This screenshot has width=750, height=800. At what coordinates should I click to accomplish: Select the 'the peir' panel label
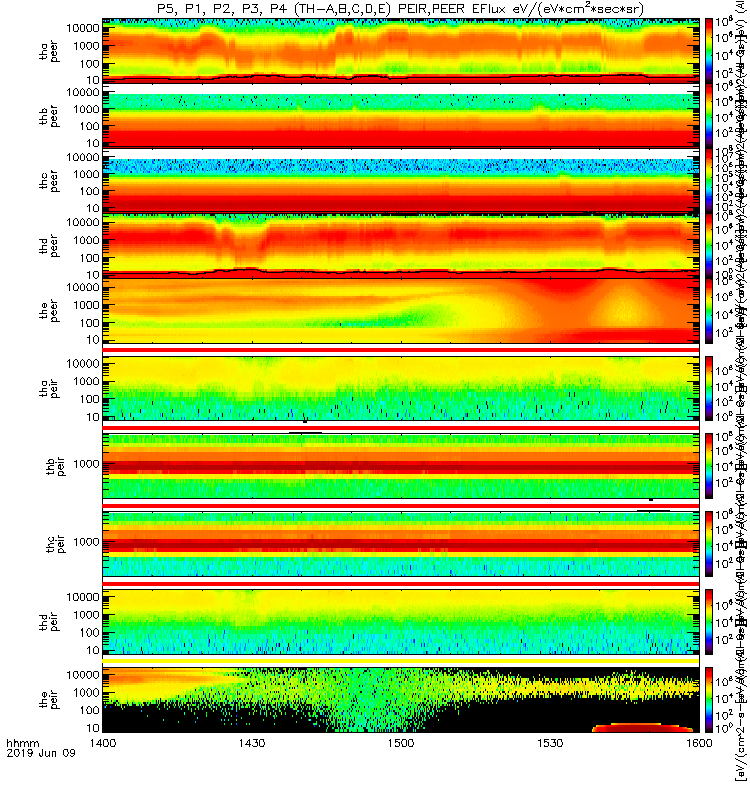[x=49, y=699]
